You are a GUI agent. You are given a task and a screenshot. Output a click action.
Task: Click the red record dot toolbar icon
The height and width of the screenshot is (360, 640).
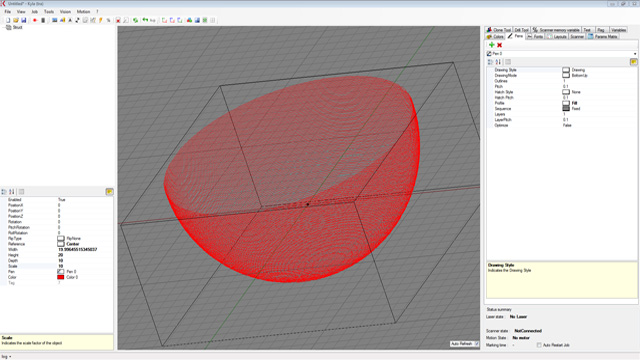(35, 20)
